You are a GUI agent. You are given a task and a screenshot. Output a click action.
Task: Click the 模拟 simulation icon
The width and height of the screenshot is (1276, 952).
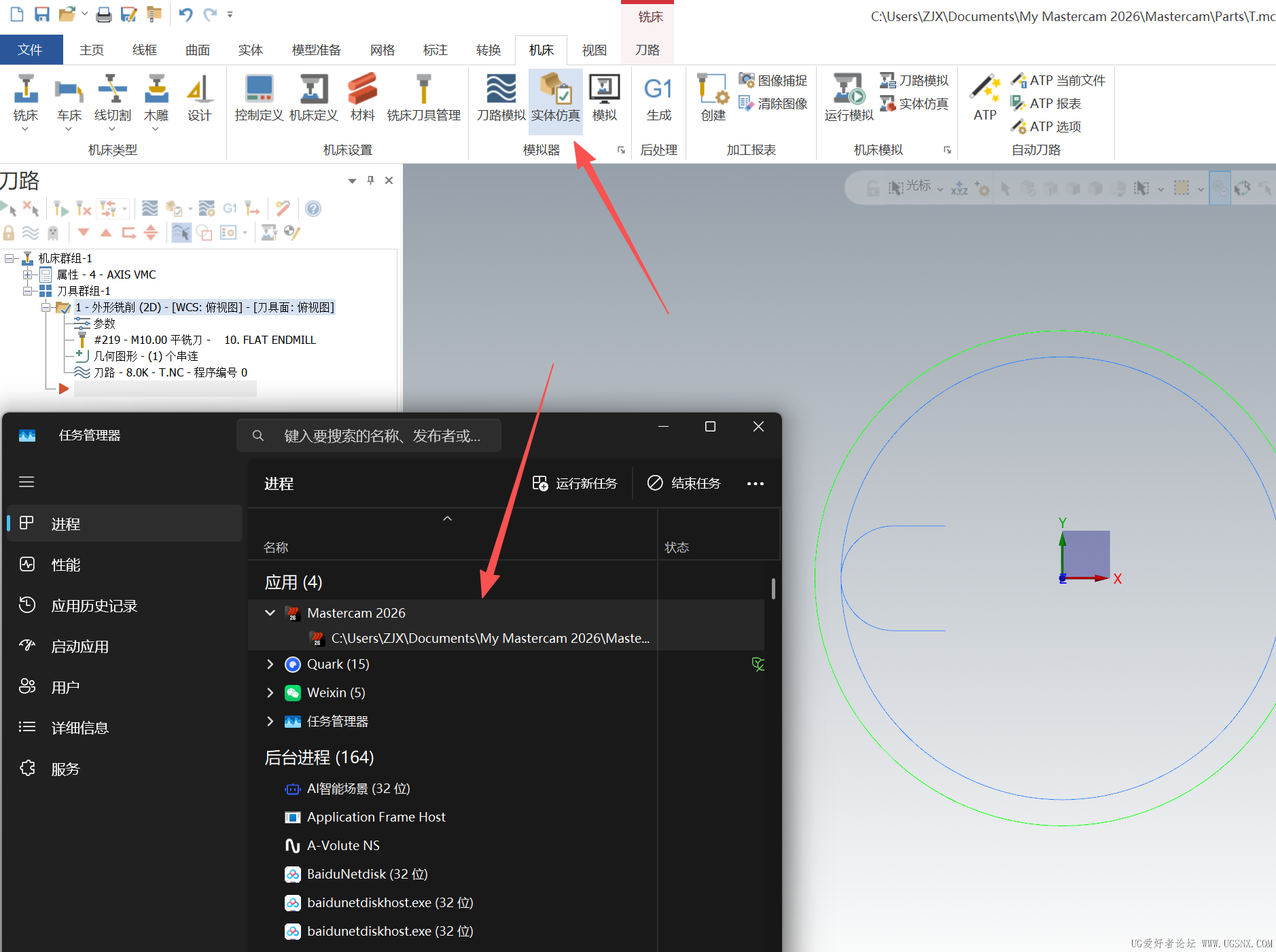[604, 98]
